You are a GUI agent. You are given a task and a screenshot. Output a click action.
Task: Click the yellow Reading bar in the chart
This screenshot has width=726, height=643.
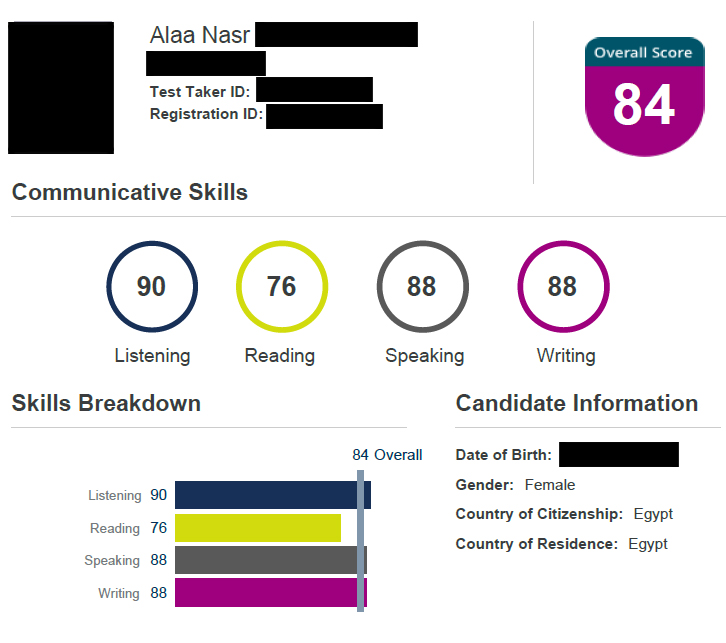point(257,528)
